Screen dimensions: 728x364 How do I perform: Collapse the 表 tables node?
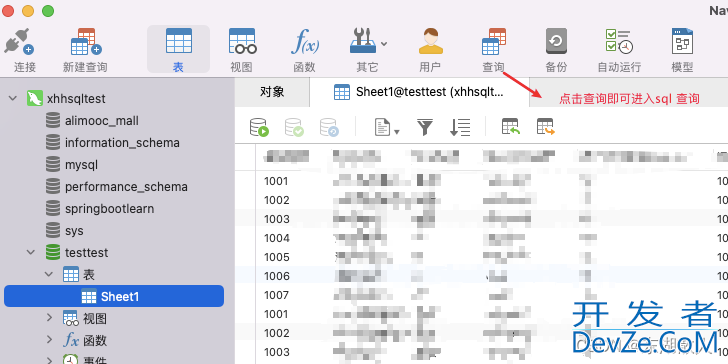(49, 274)
